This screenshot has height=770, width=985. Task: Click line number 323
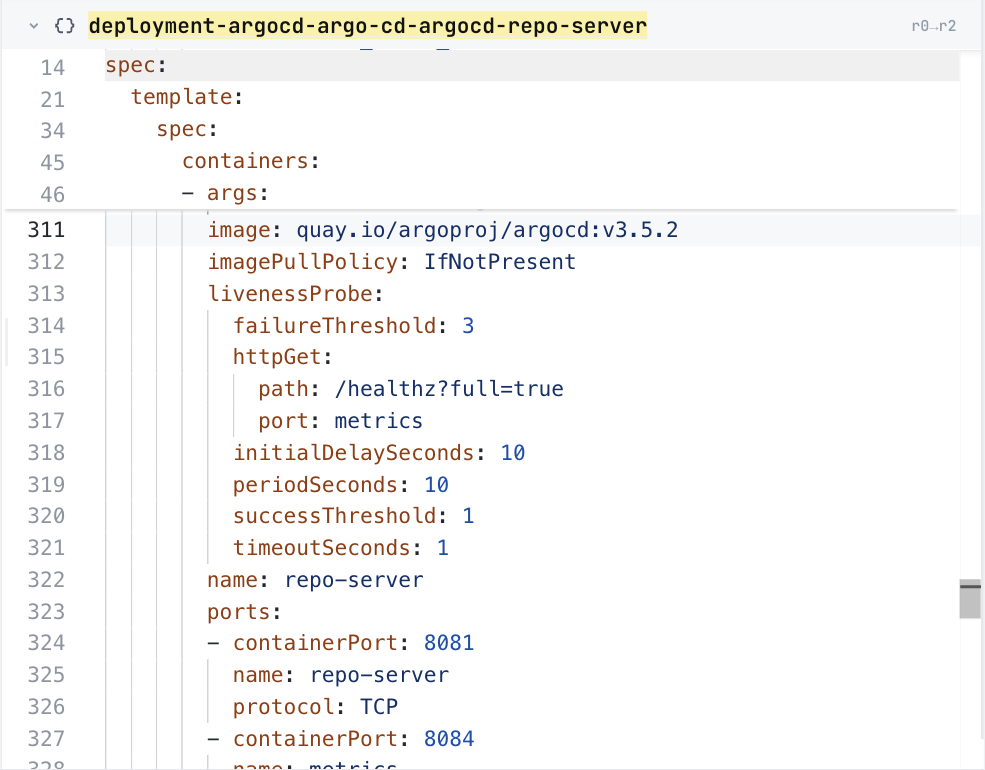click(46, 612)
